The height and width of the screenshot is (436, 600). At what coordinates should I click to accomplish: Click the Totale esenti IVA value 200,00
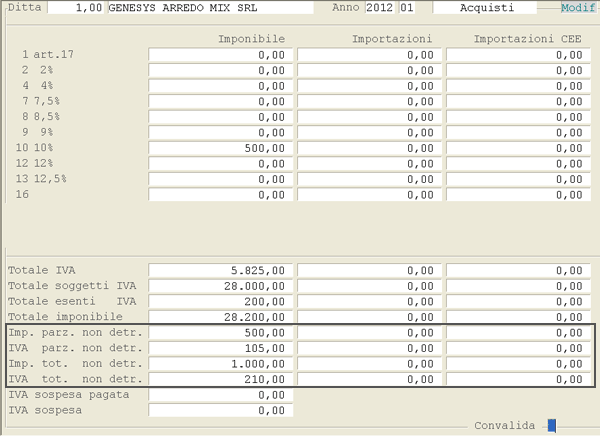coord(220,301)
